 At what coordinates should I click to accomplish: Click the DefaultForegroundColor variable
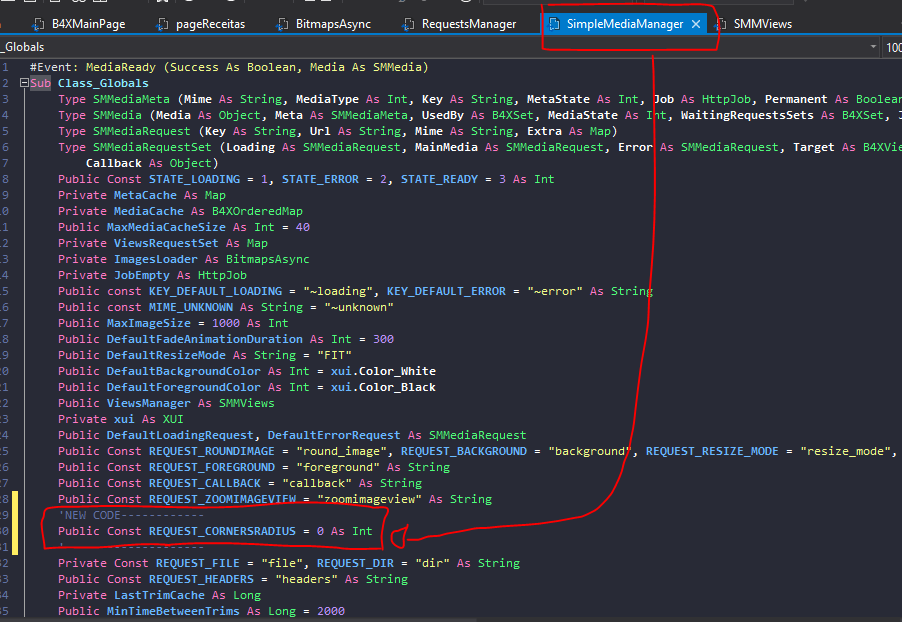tap(184, 387)
